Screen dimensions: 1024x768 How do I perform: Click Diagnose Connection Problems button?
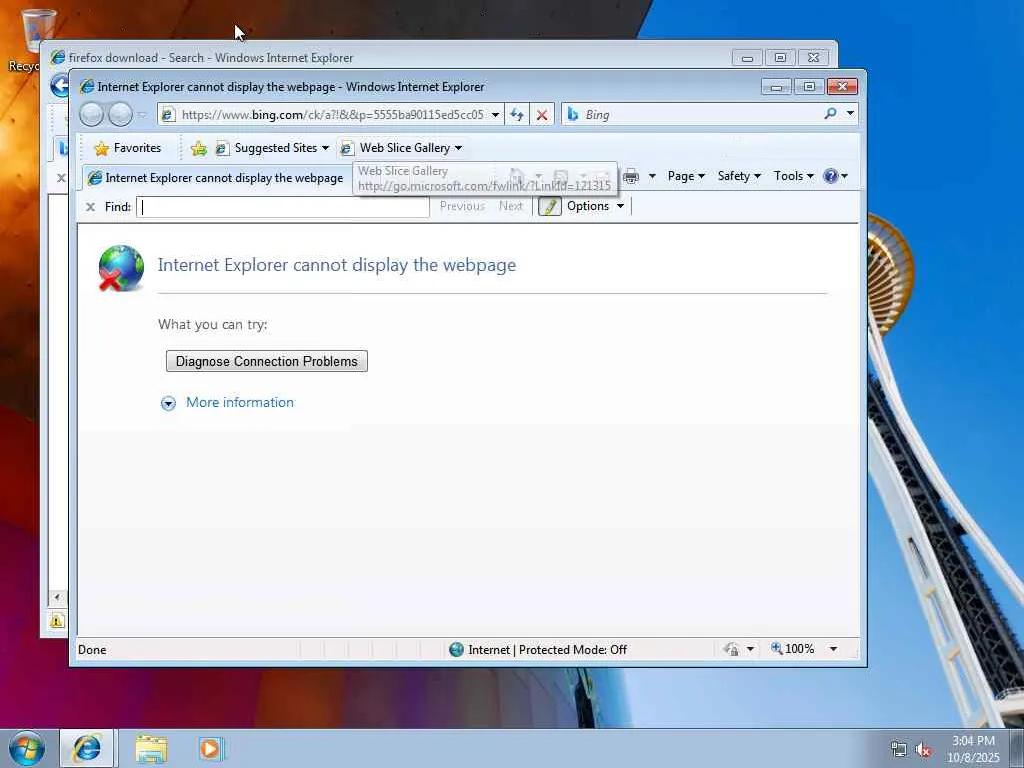tap(266, 361)
